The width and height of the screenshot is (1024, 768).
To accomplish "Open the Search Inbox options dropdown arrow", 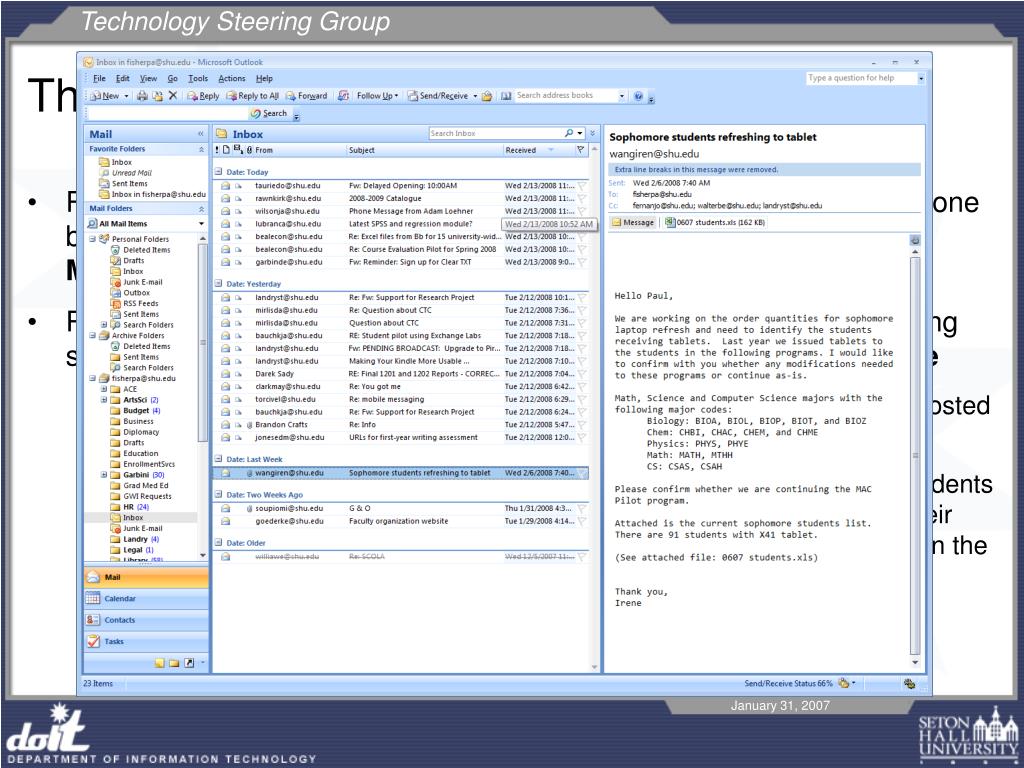I will (x=580, y=133).
